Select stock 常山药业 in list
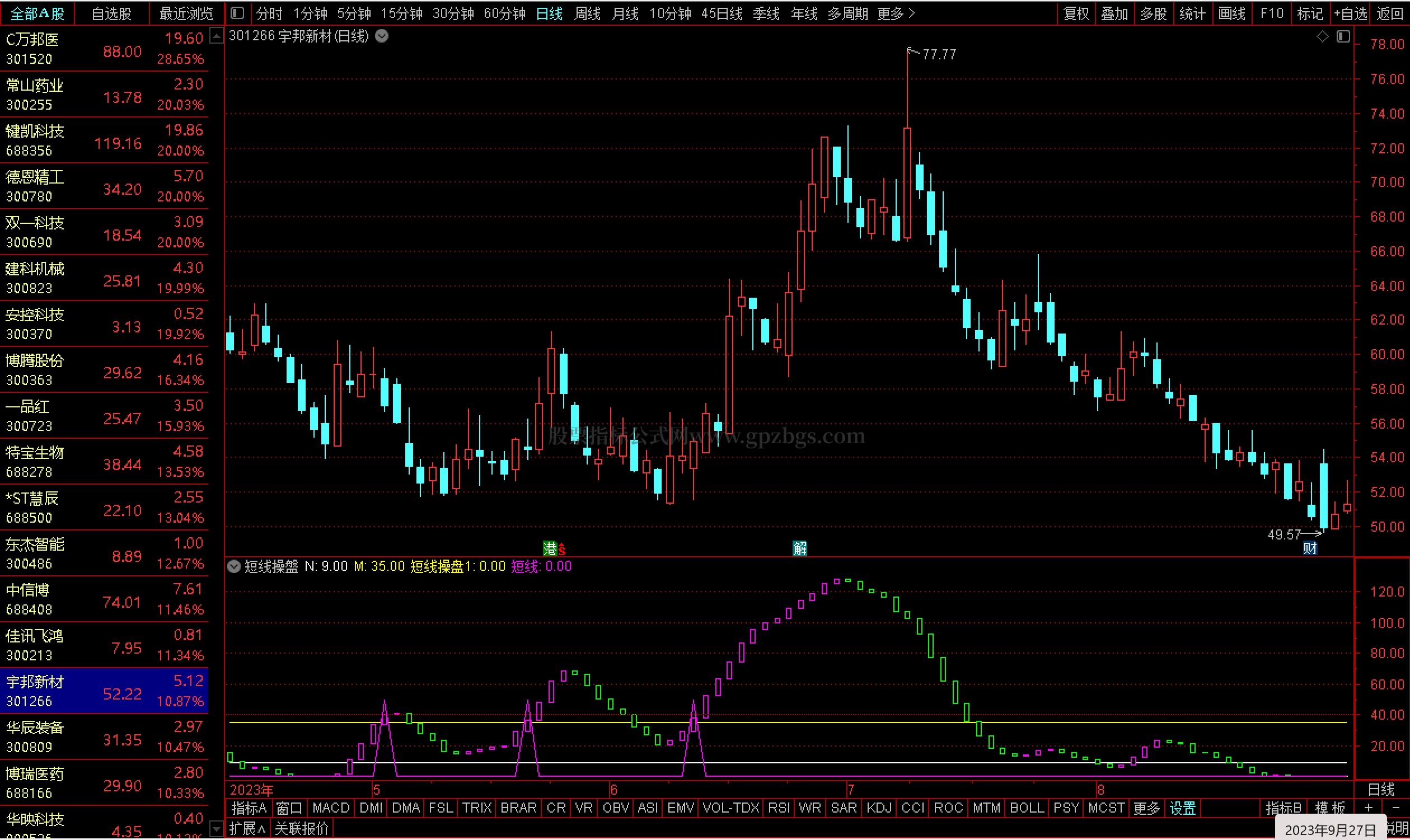 pyautogui.click(x=104, y=95)
